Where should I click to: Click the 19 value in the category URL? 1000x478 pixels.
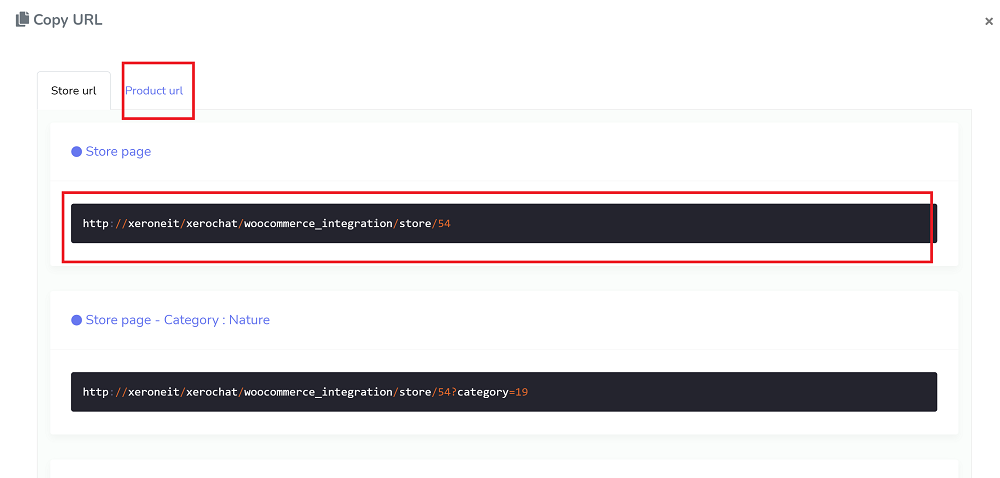(521, 392)
